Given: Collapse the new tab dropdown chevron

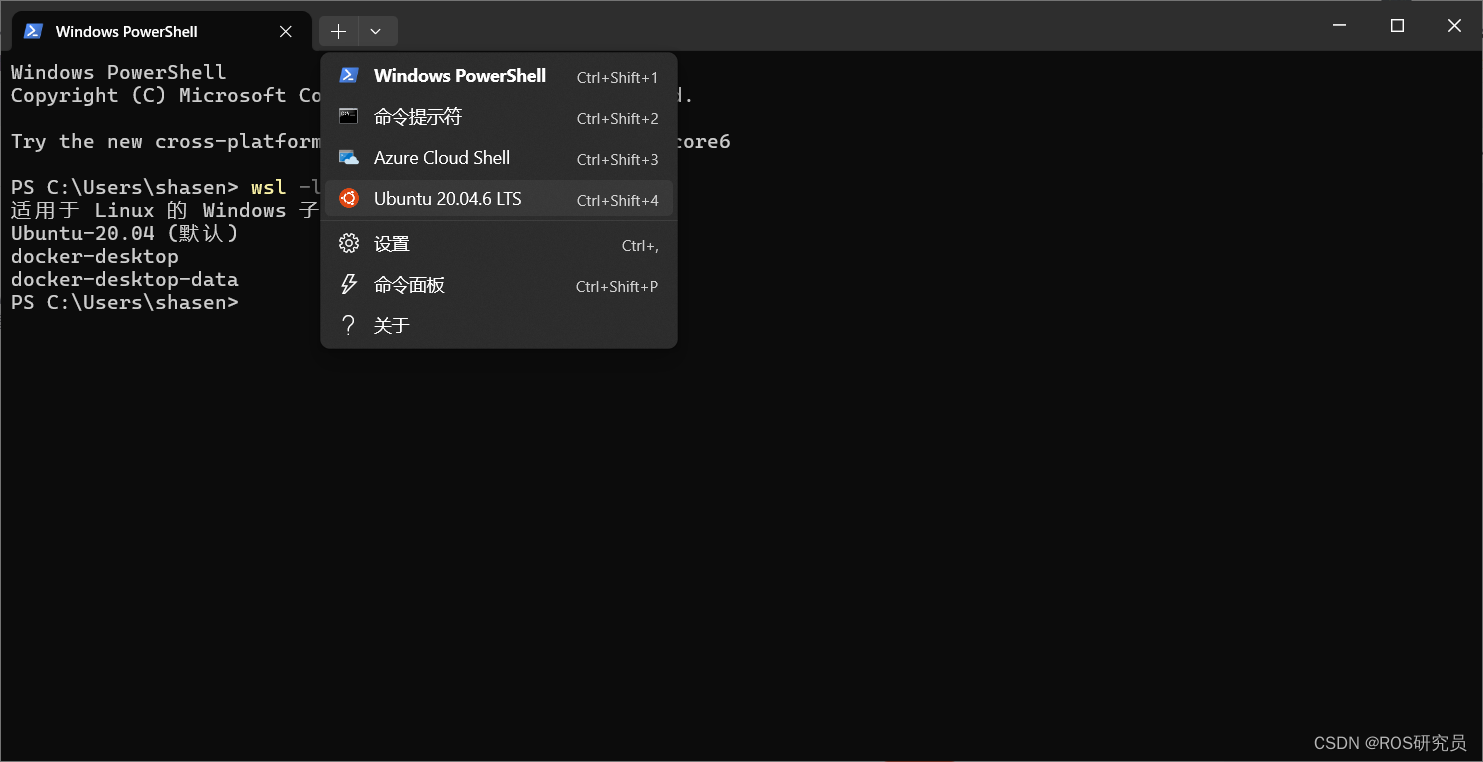Looking at the screenshot, I should [376, 31].
